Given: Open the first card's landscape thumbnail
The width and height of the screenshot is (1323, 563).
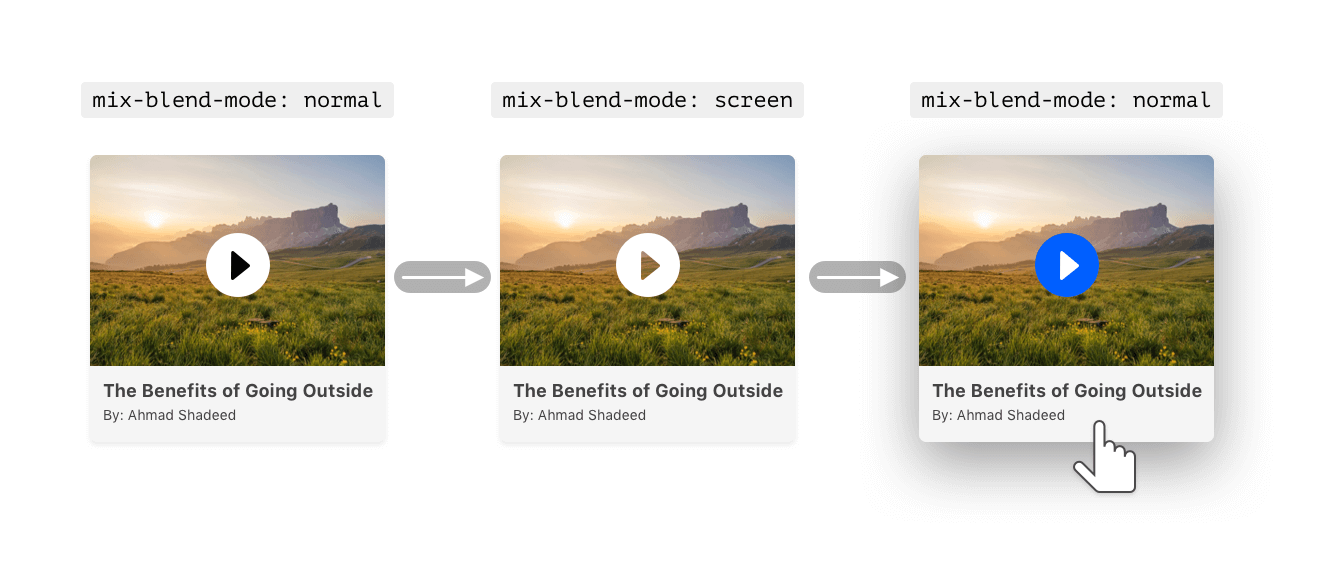Looking at the screenshot, I should tap(238, 260).
